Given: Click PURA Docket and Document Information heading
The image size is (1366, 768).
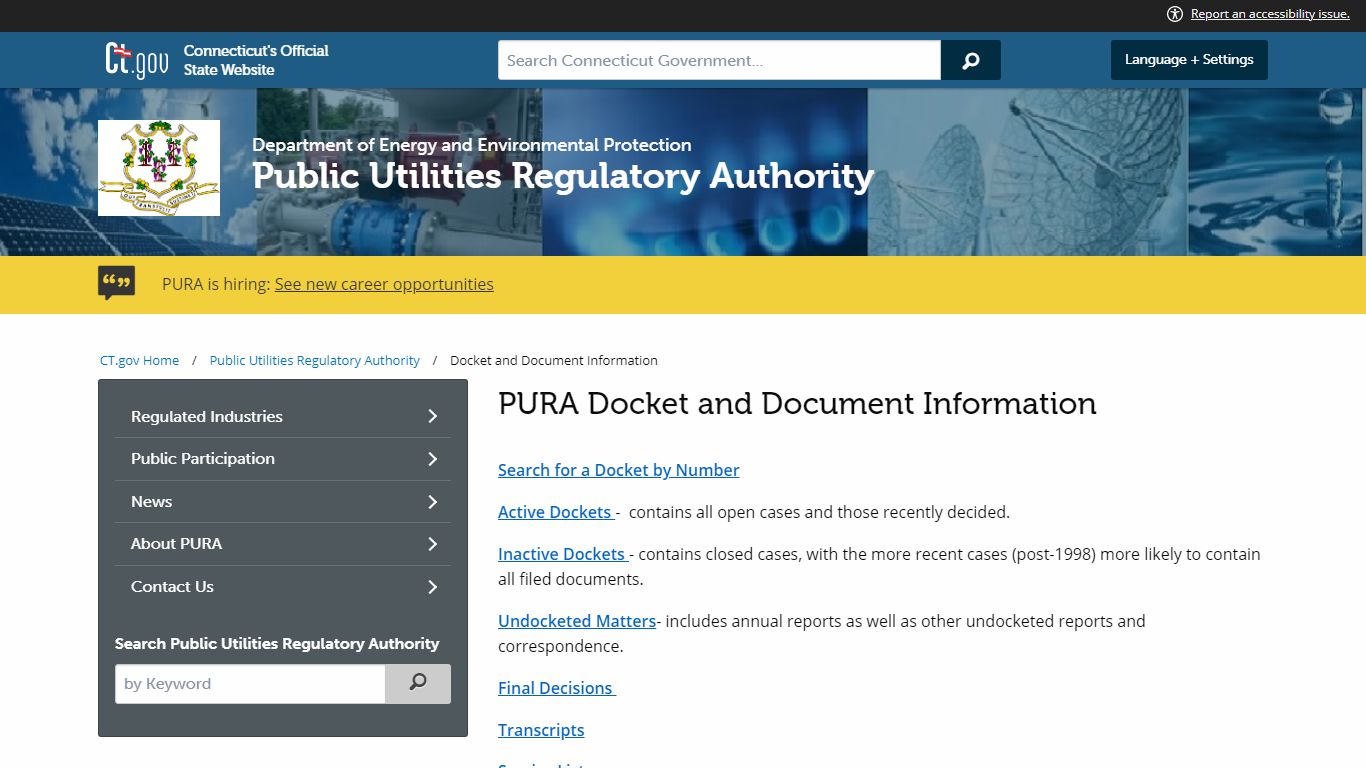Looking at the screenshot, I should point(797,404).
